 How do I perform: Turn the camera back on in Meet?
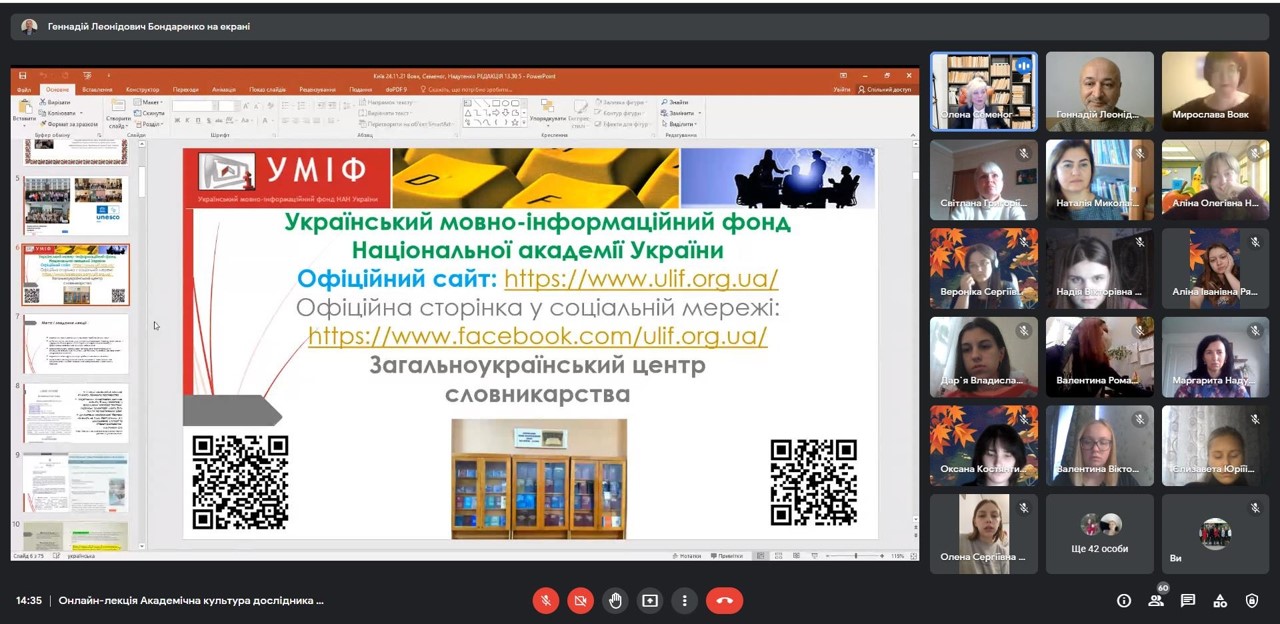pyautogui.click(x=580, y=600)
